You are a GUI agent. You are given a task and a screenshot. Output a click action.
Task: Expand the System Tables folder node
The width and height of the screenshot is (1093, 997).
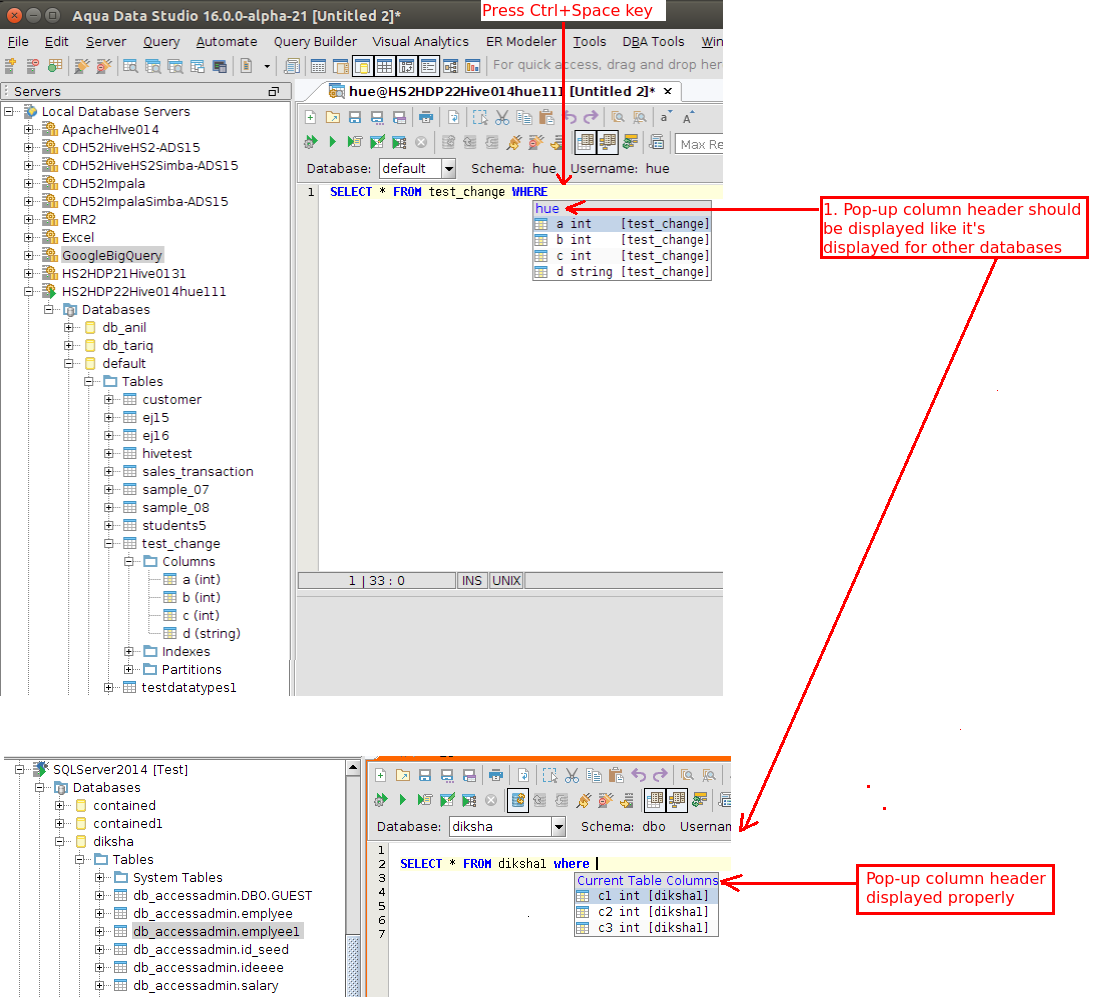[100, 877]
